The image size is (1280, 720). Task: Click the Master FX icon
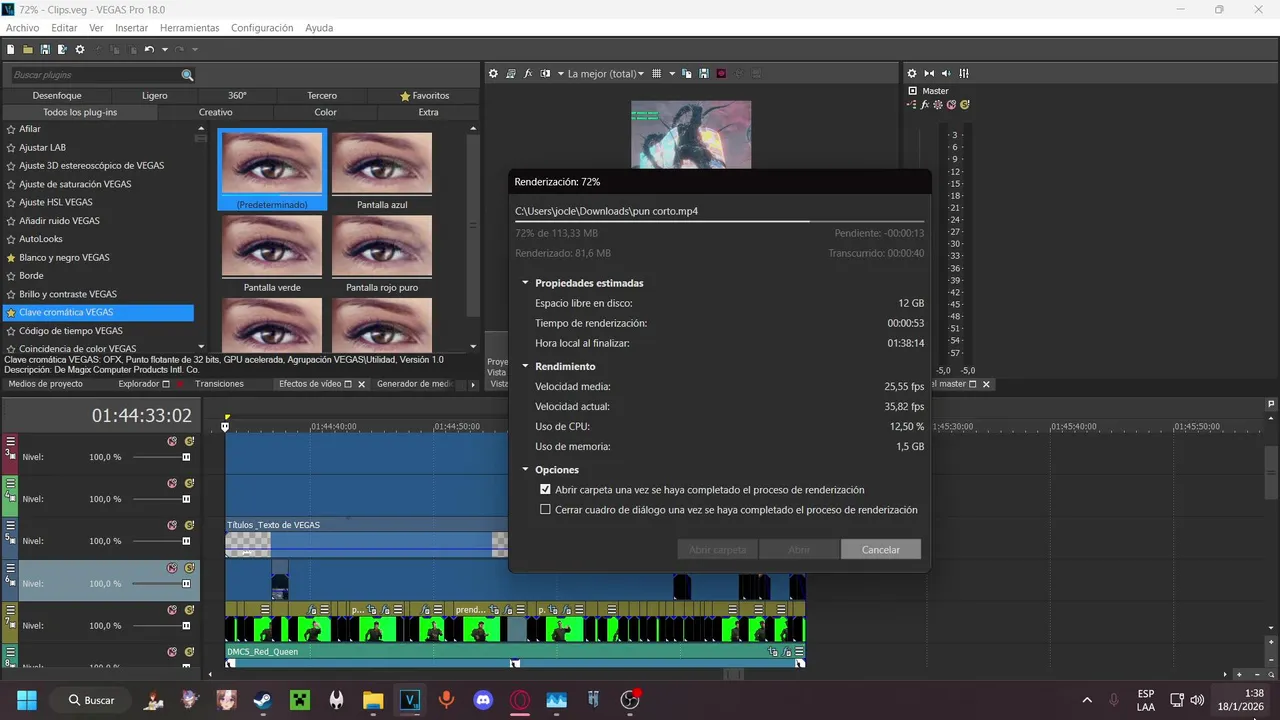tap(926, 104)
